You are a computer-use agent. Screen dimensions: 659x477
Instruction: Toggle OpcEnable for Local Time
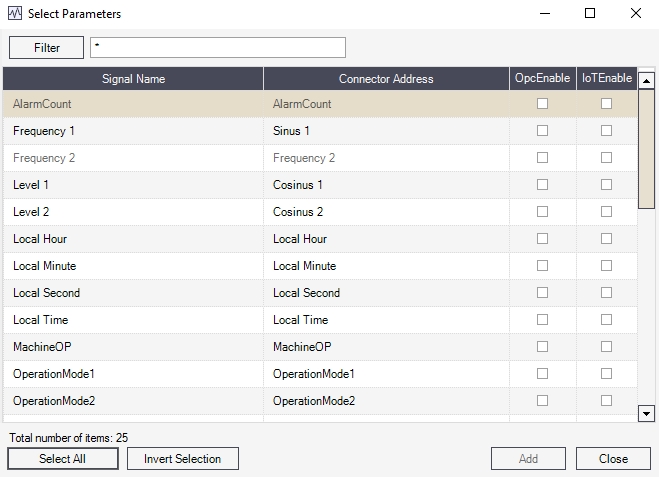(543, 320)
